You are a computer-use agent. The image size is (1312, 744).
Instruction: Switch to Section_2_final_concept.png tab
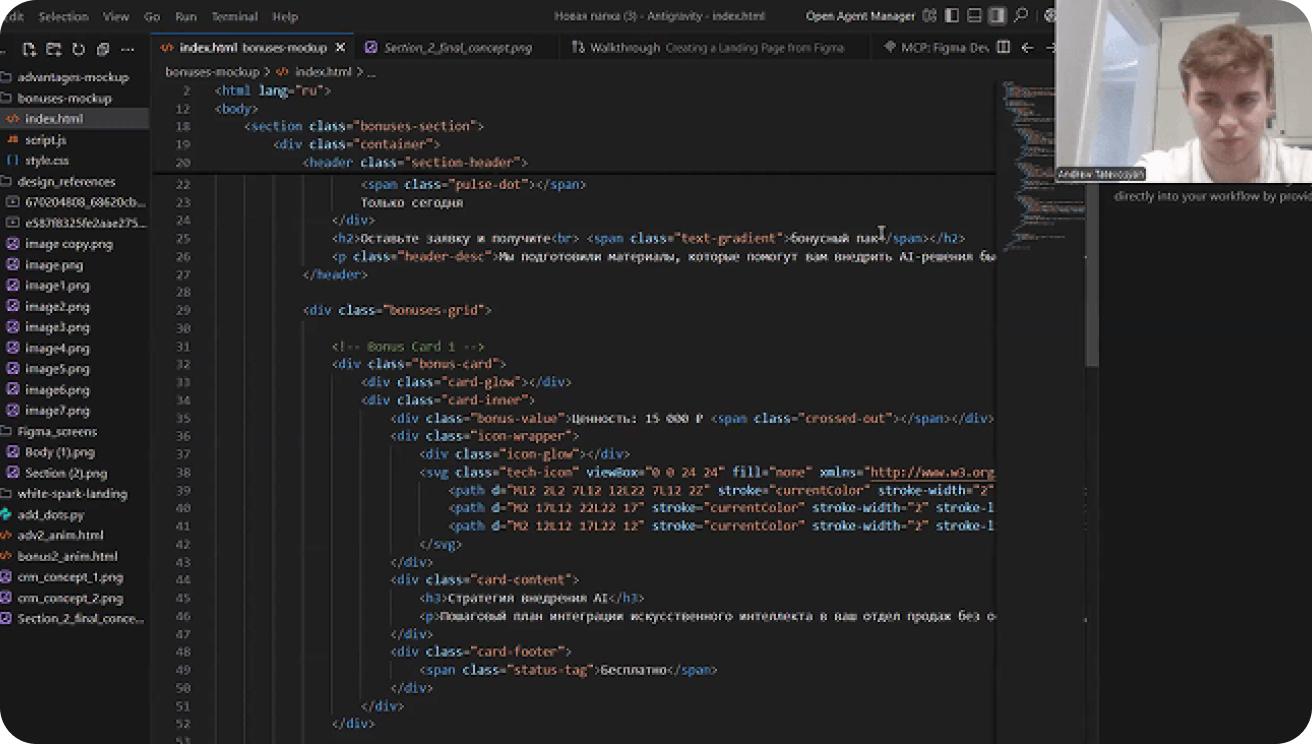(x=457, y=48)
